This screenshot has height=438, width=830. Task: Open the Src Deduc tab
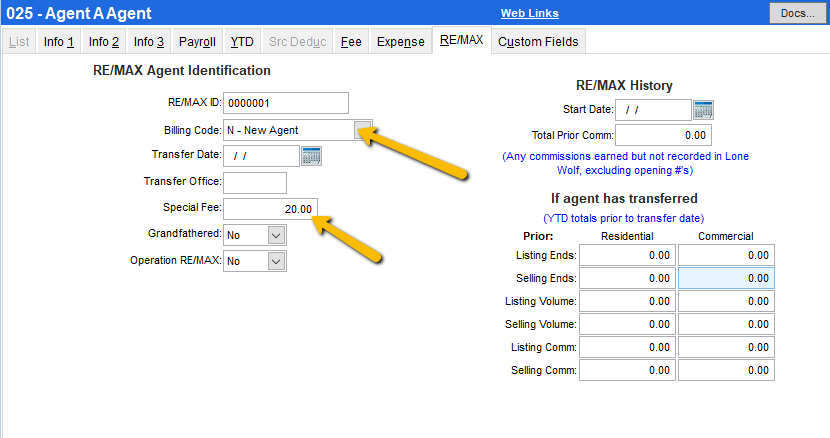[297, 41]
